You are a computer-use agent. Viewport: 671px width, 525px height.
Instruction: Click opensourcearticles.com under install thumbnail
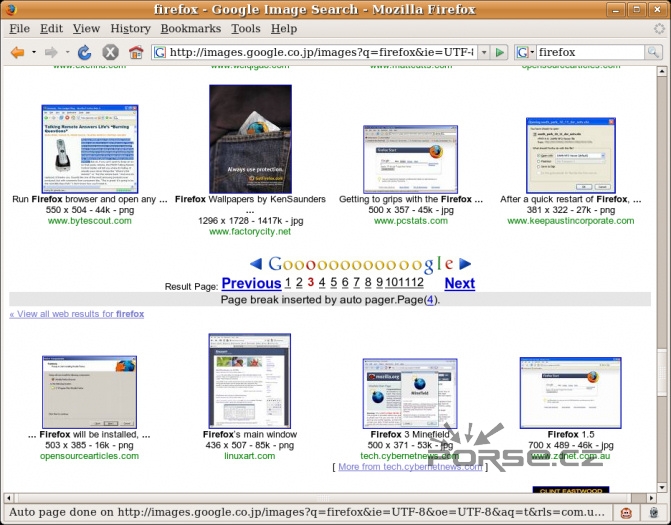(89, 456)
